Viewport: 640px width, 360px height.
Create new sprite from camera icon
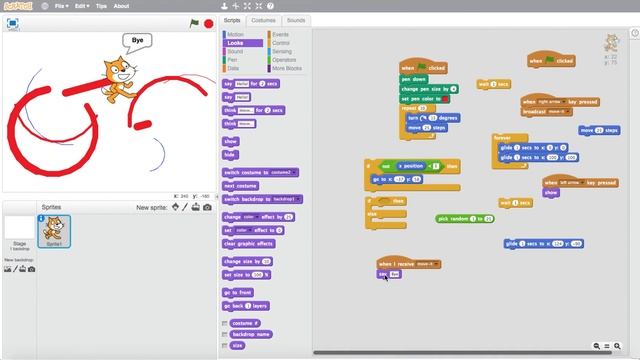coord(207,207)
